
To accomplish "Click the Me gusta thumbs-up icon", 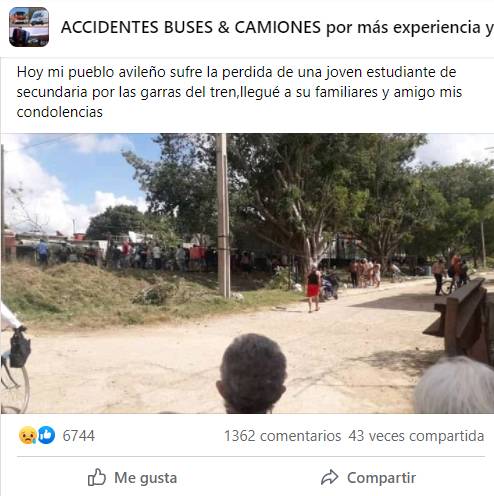I will (x=97, y=477).
